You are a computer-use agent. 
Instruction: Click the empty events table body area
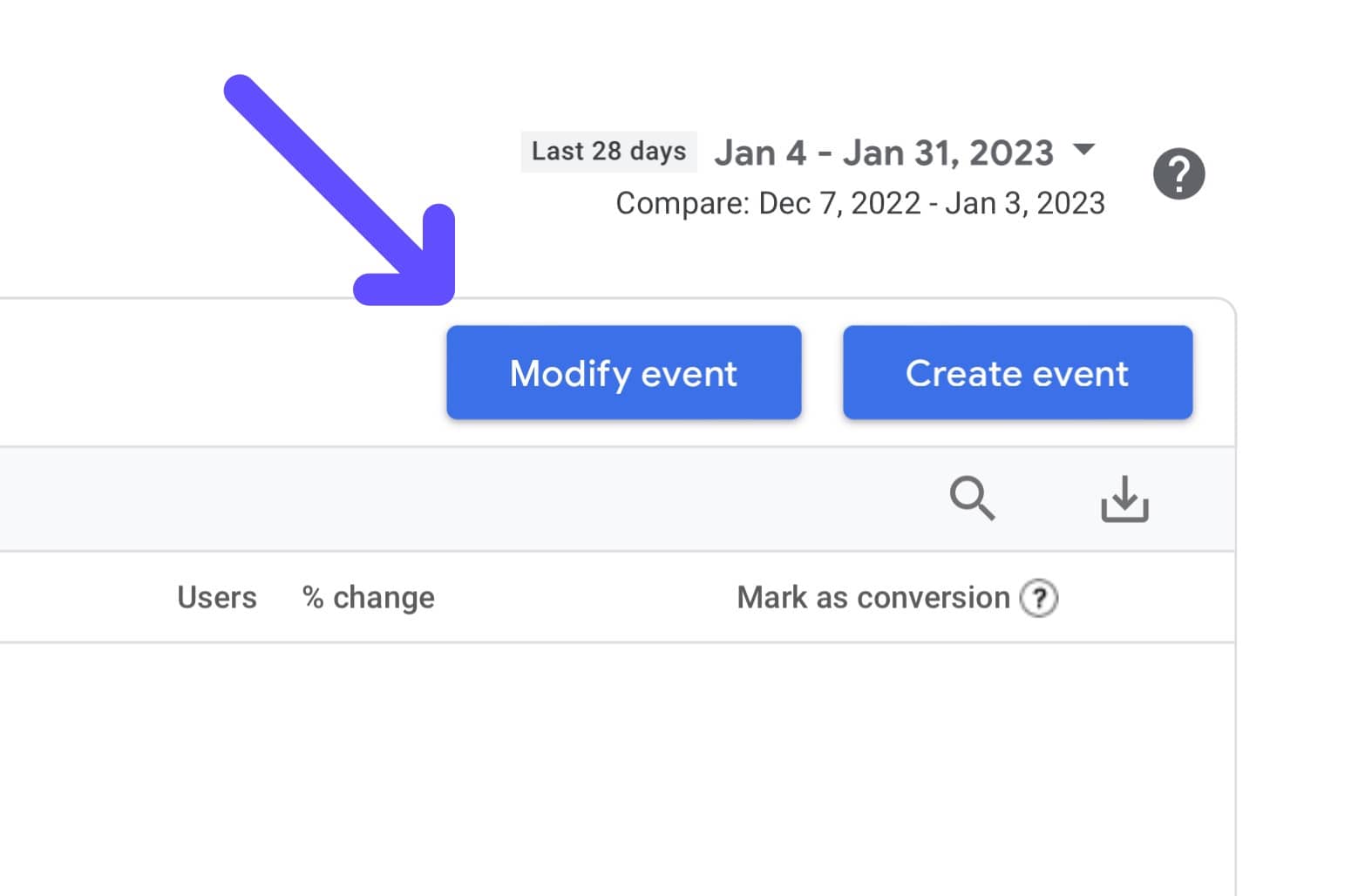click(610, 767)
